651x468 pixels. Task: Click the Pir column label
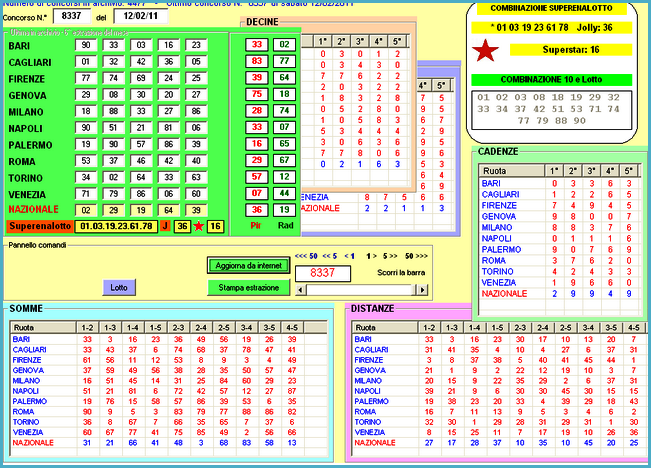(x=256, y=225)
